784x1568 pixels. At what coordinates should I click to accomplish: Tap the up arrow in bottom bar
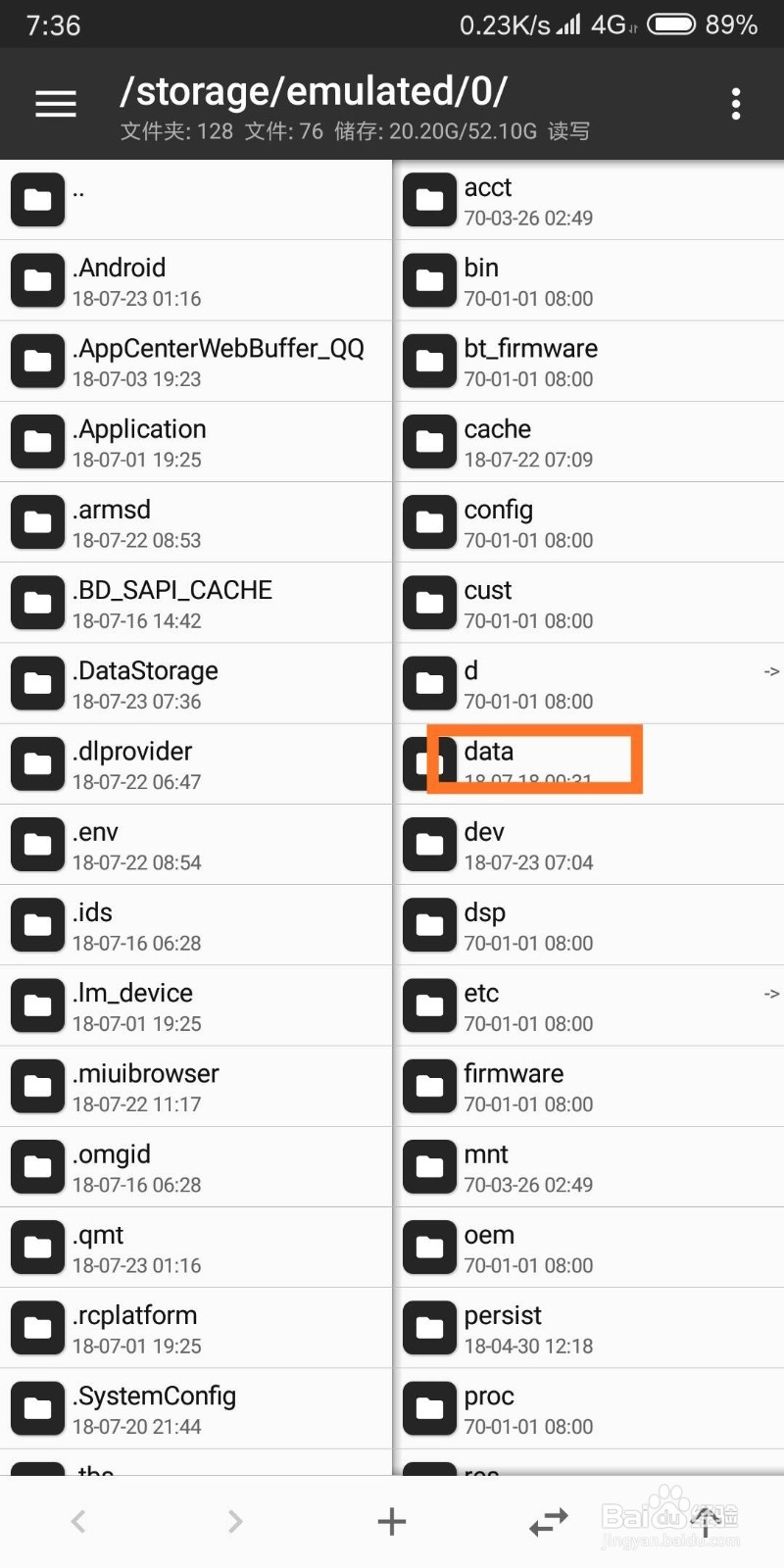pyautogui.click(x=706, y=1521)
